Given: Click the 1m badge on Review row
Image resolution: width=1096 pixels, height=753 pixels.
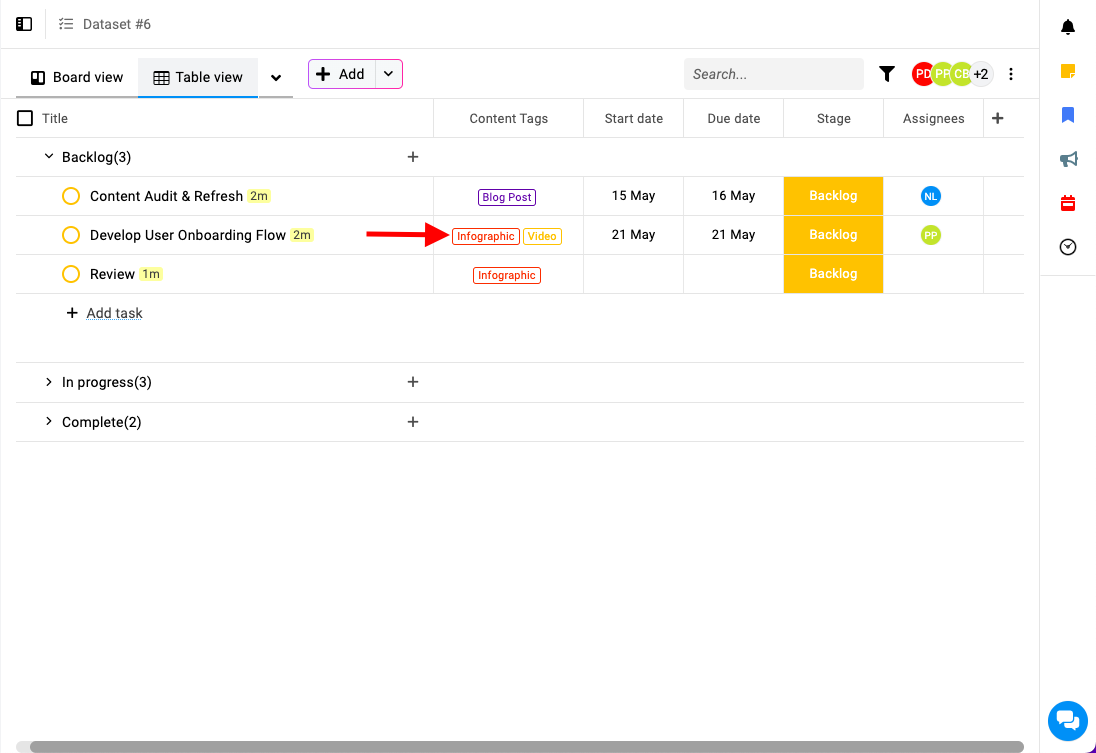Looking at the screenshot, I should 151,274.
